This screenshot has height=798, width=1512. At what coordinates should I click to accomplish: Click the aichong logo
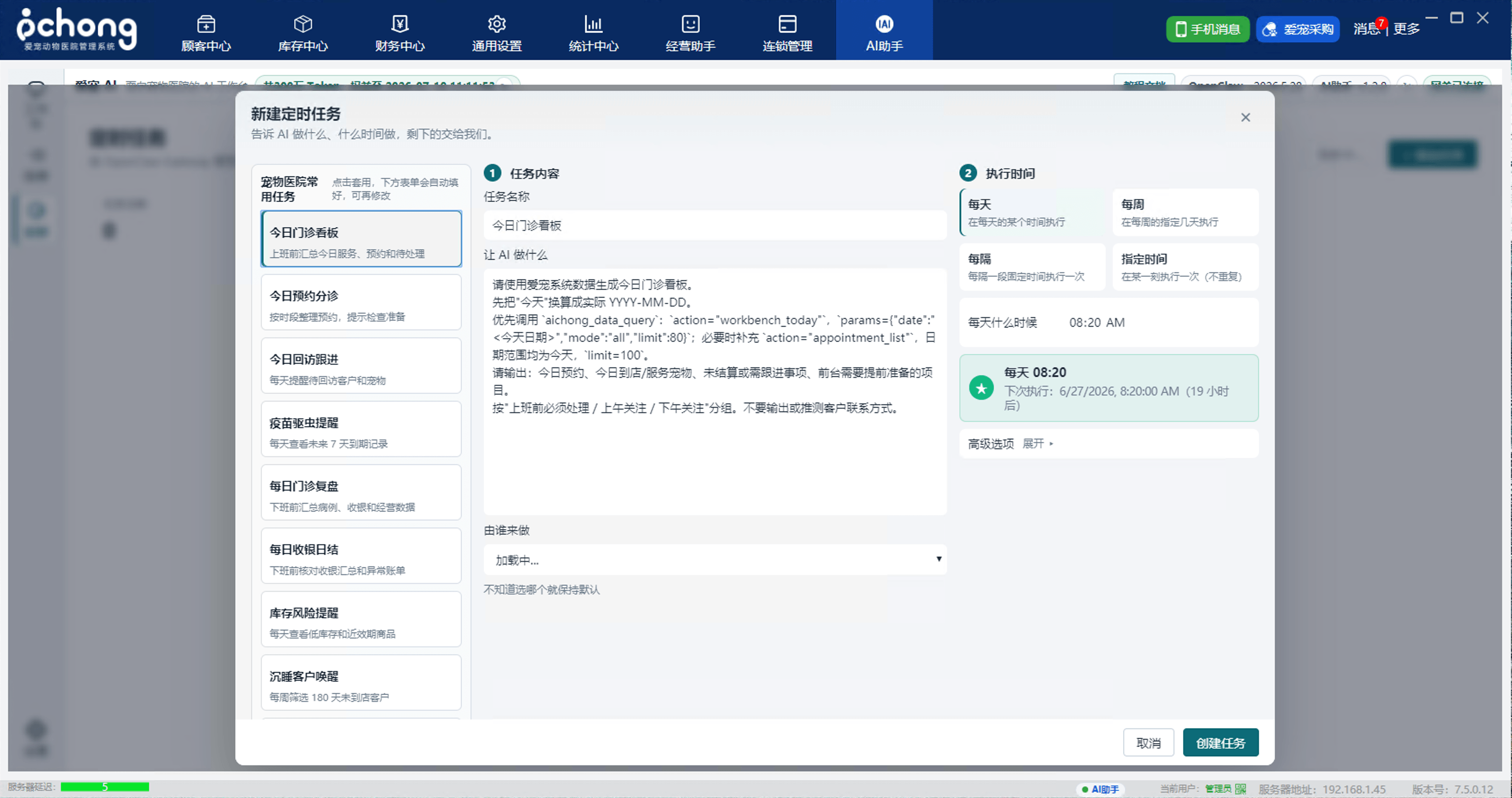(76, 30)
